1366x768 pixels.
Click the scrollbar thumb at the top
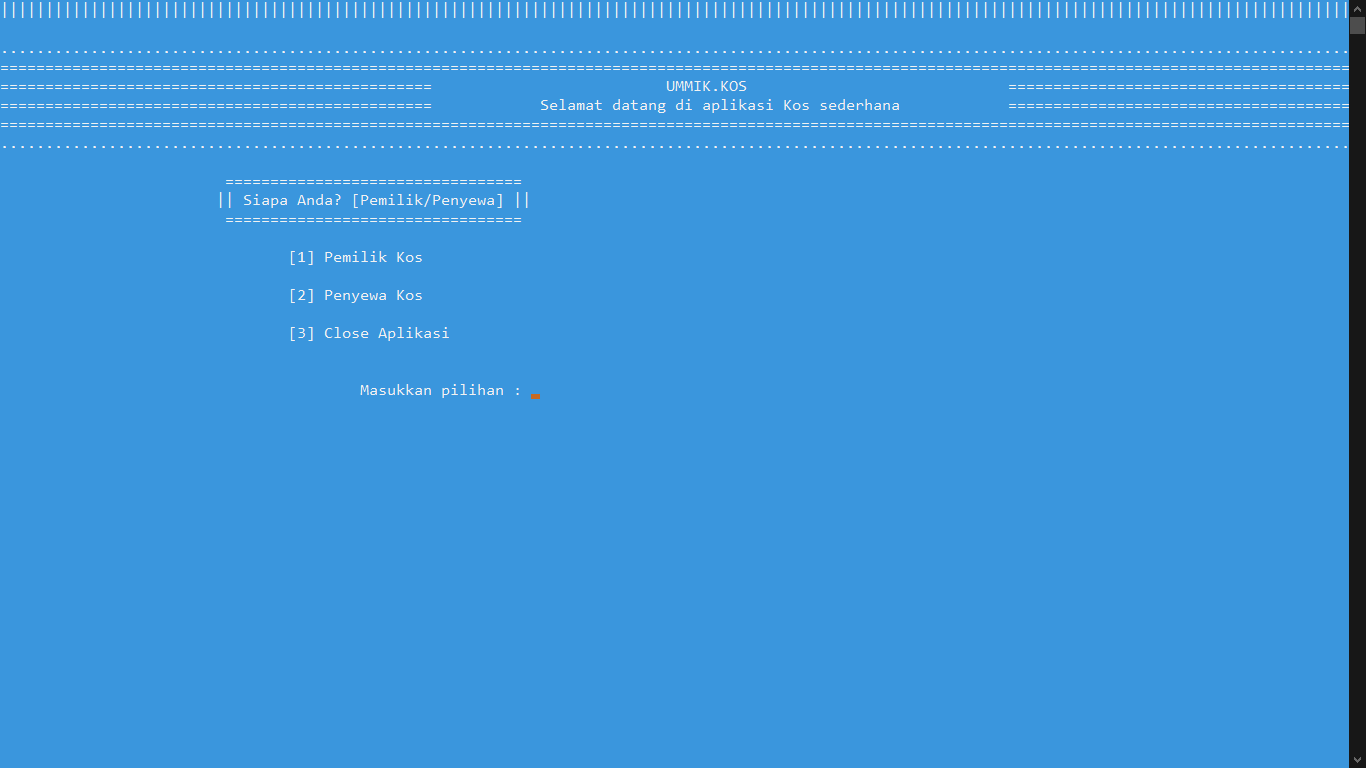(1359, 25)
